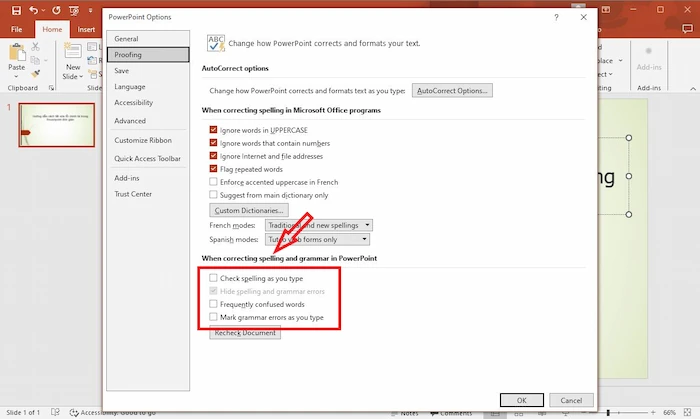Open the French modes dropdown
The width and height of the screenshot is (700, 419).
point(319,225)
